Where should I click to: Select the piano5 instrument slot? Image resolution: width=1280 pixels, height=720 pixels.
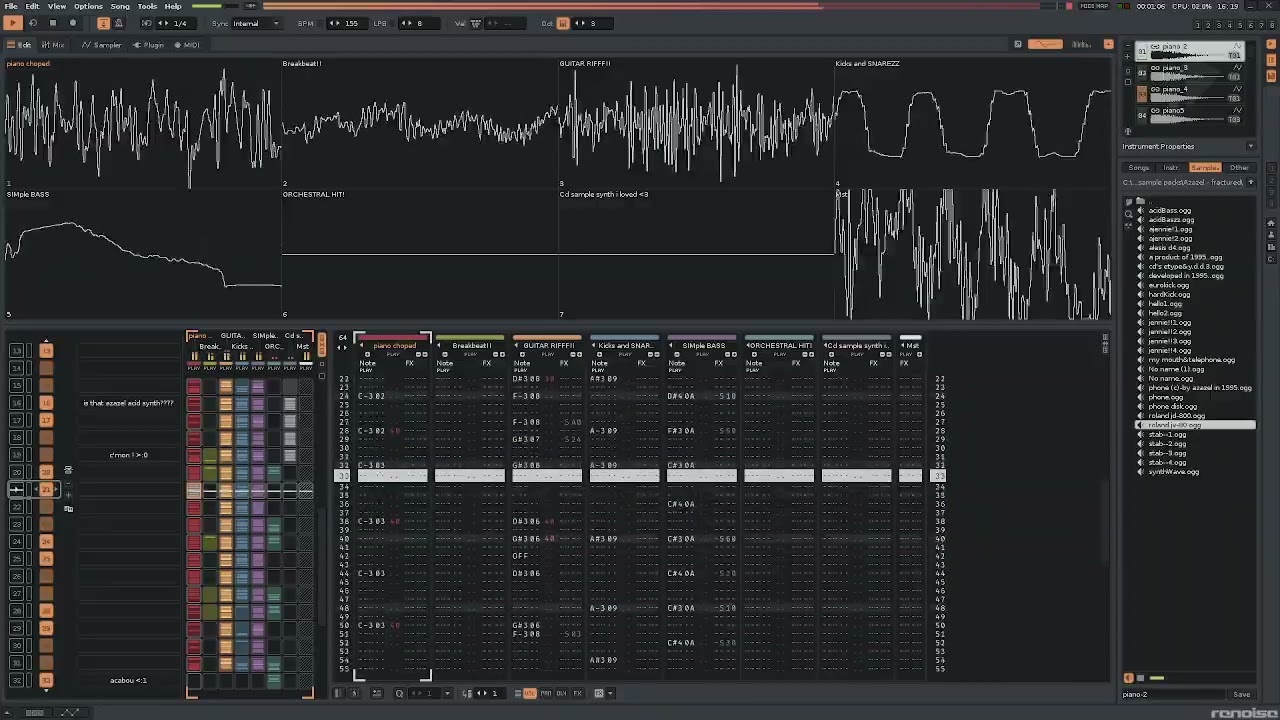[1191, 115]
